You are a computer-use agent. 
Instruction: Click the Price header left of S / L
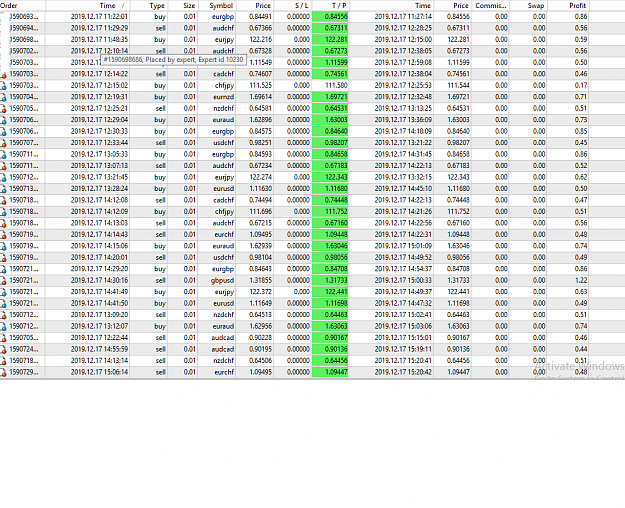coord(263,6)
